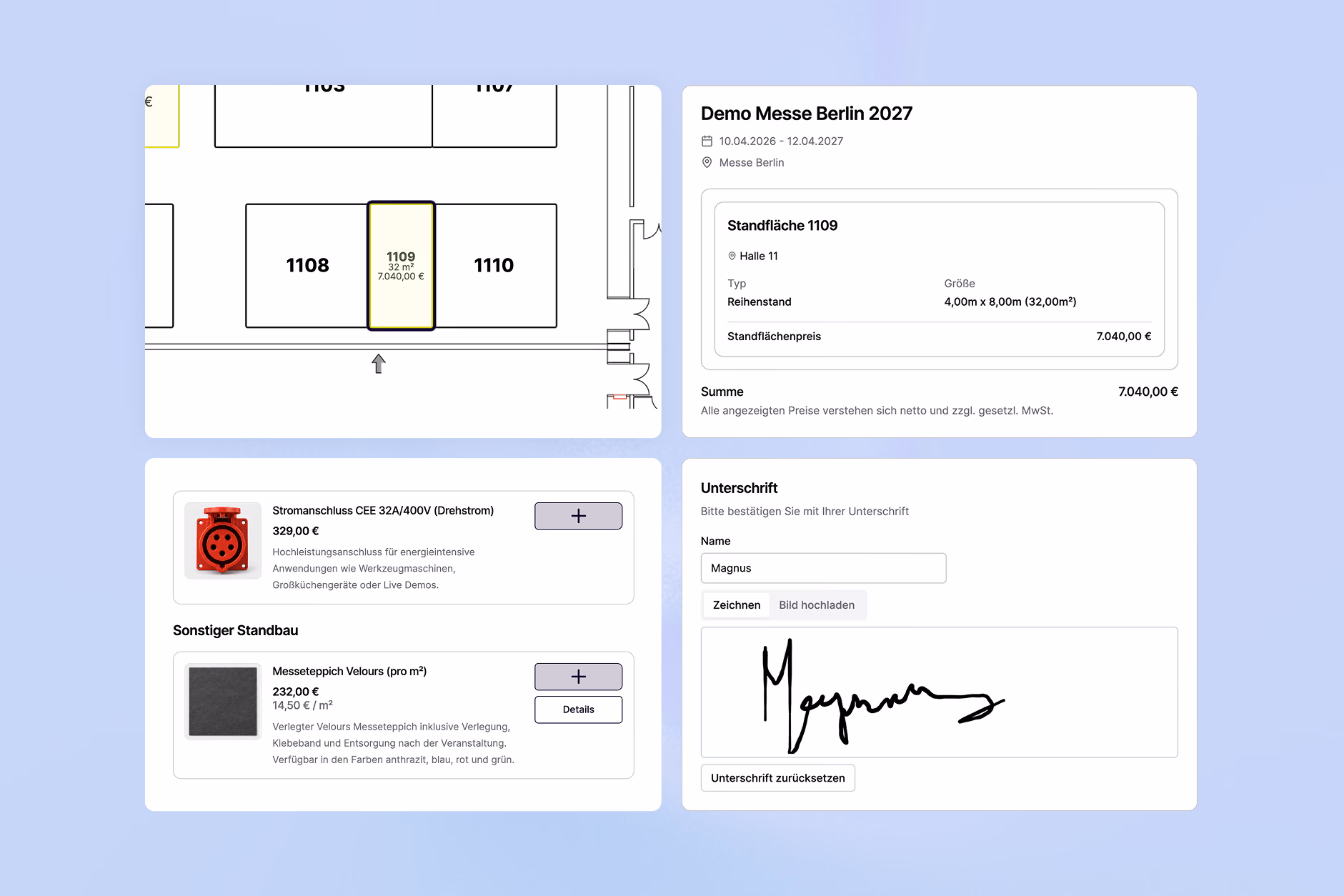Click the Stromanschluss CEE 32A/400V title
The height and width of the screenshot is (896, 1344).
point(383,510)
